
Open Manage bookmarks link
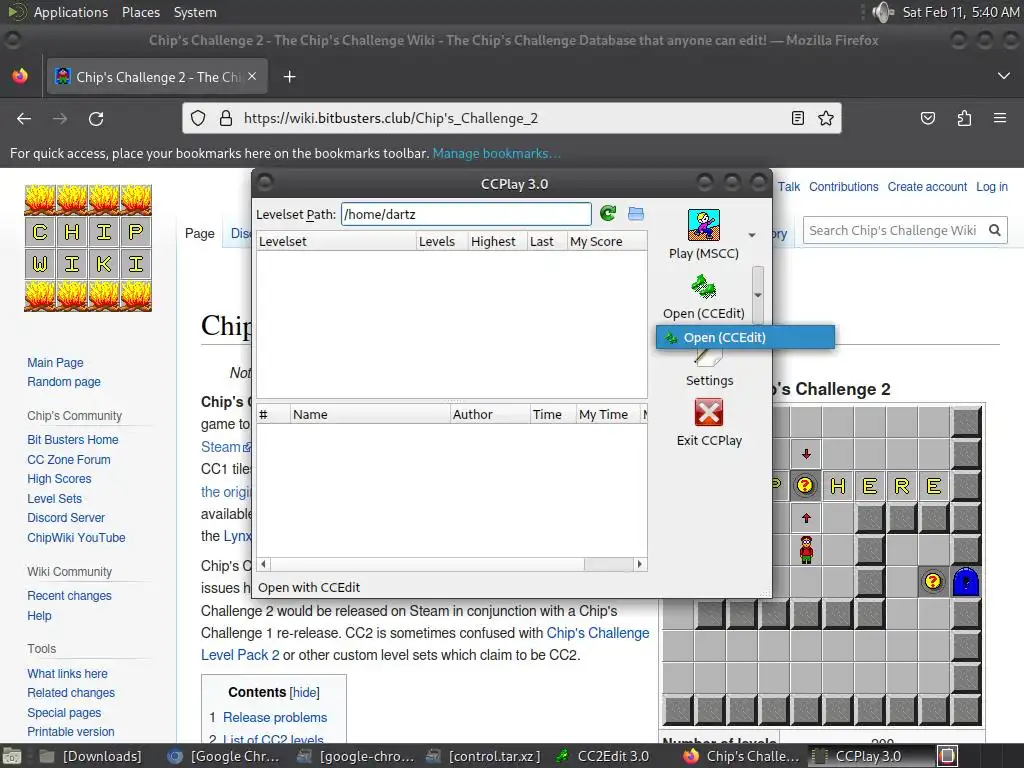(x=496, y=153)
